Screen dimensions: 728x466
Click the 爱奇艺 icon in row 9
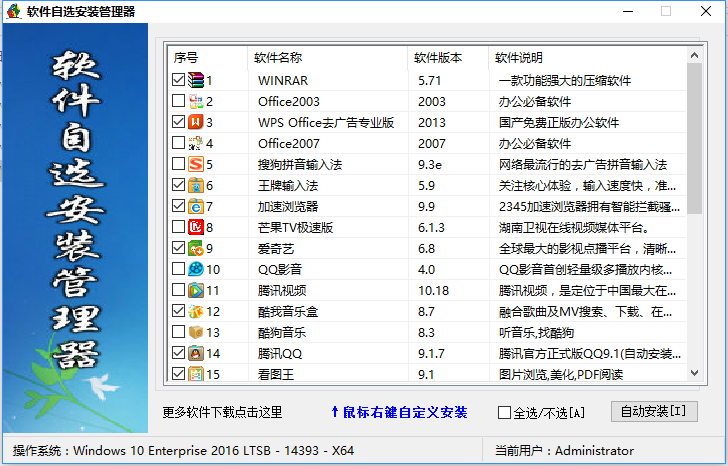[196, 248]
